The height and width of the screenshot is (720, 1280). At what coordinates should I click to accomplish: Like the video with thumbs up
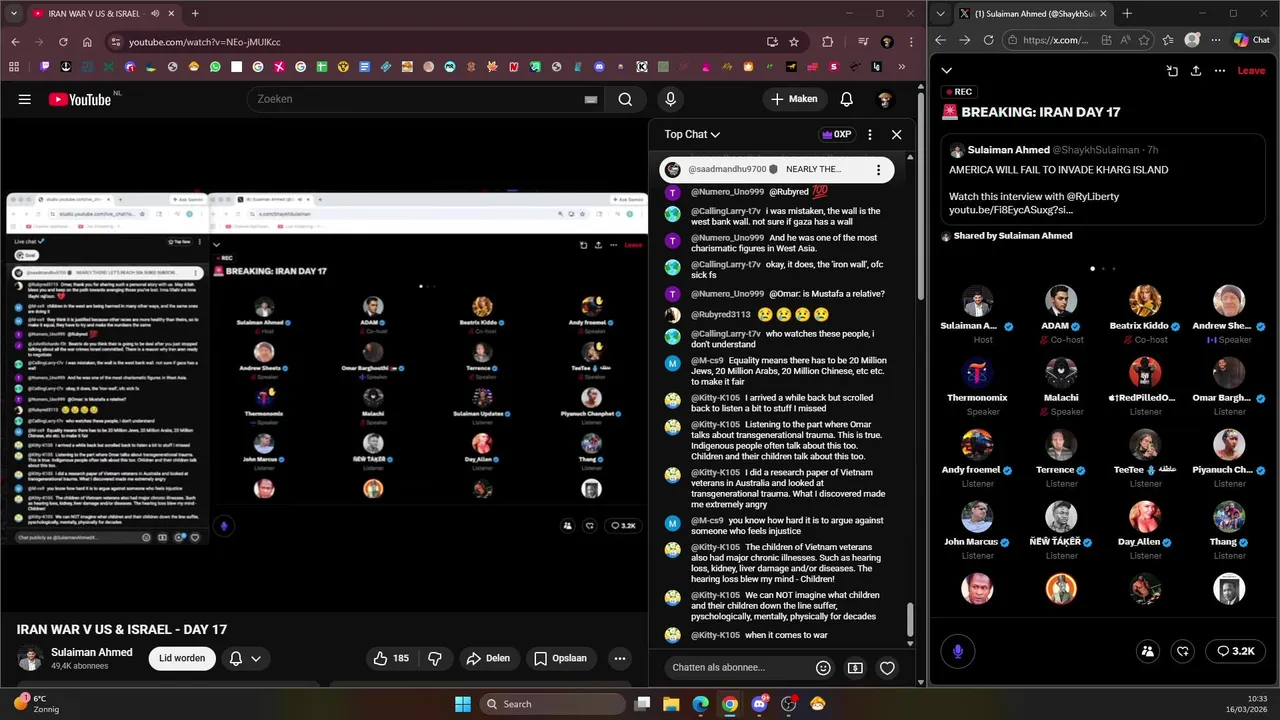(391, 658)
